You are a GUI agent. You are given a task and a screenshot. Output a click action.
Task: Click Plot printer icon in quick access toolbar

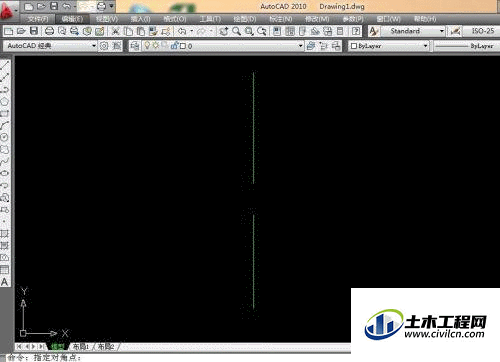pos(101,6)
